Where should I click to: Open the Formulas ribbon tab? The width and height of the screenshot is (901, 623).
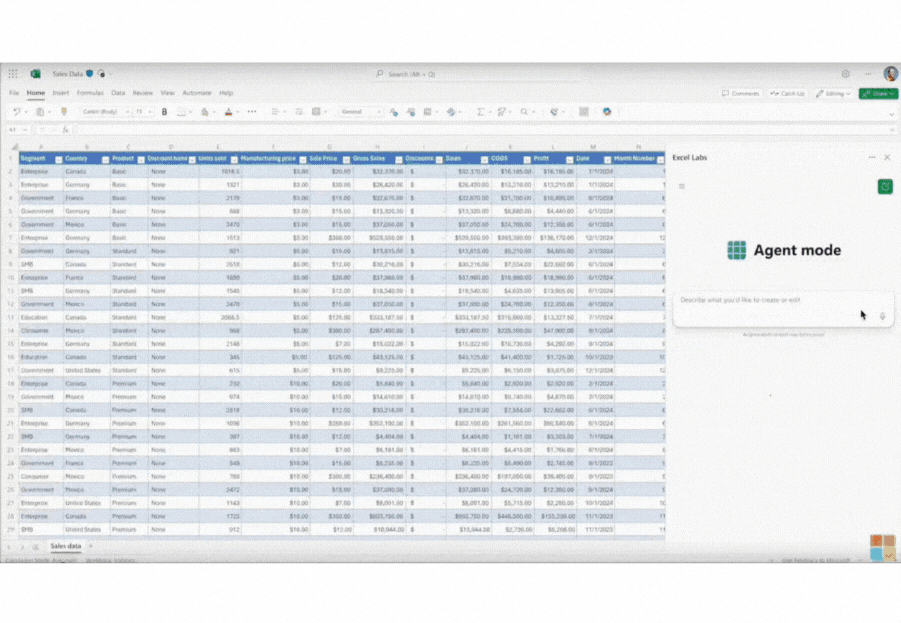pos(90,93)
